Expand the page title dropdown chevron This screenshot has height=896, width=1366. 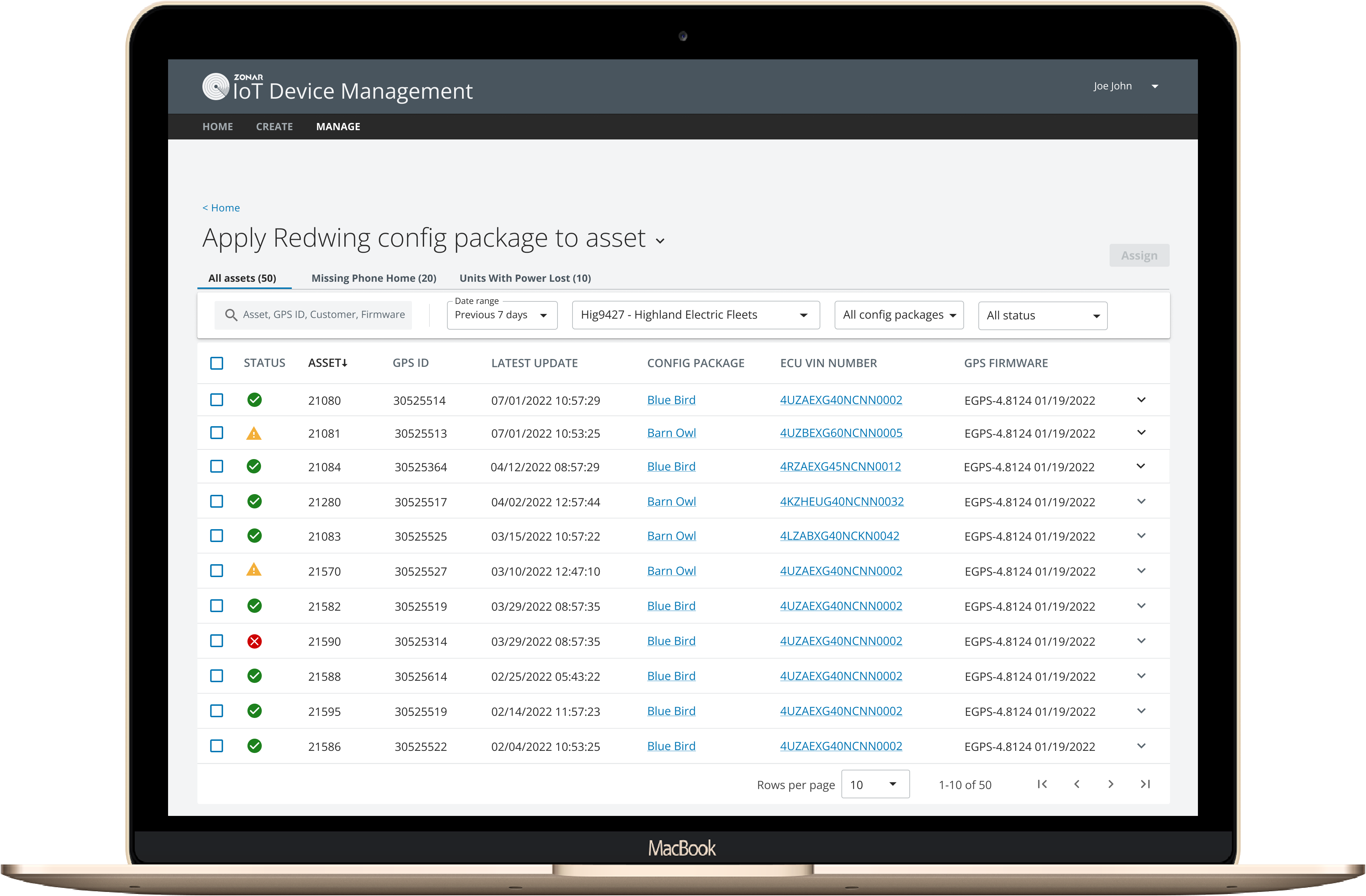point(660,241)
